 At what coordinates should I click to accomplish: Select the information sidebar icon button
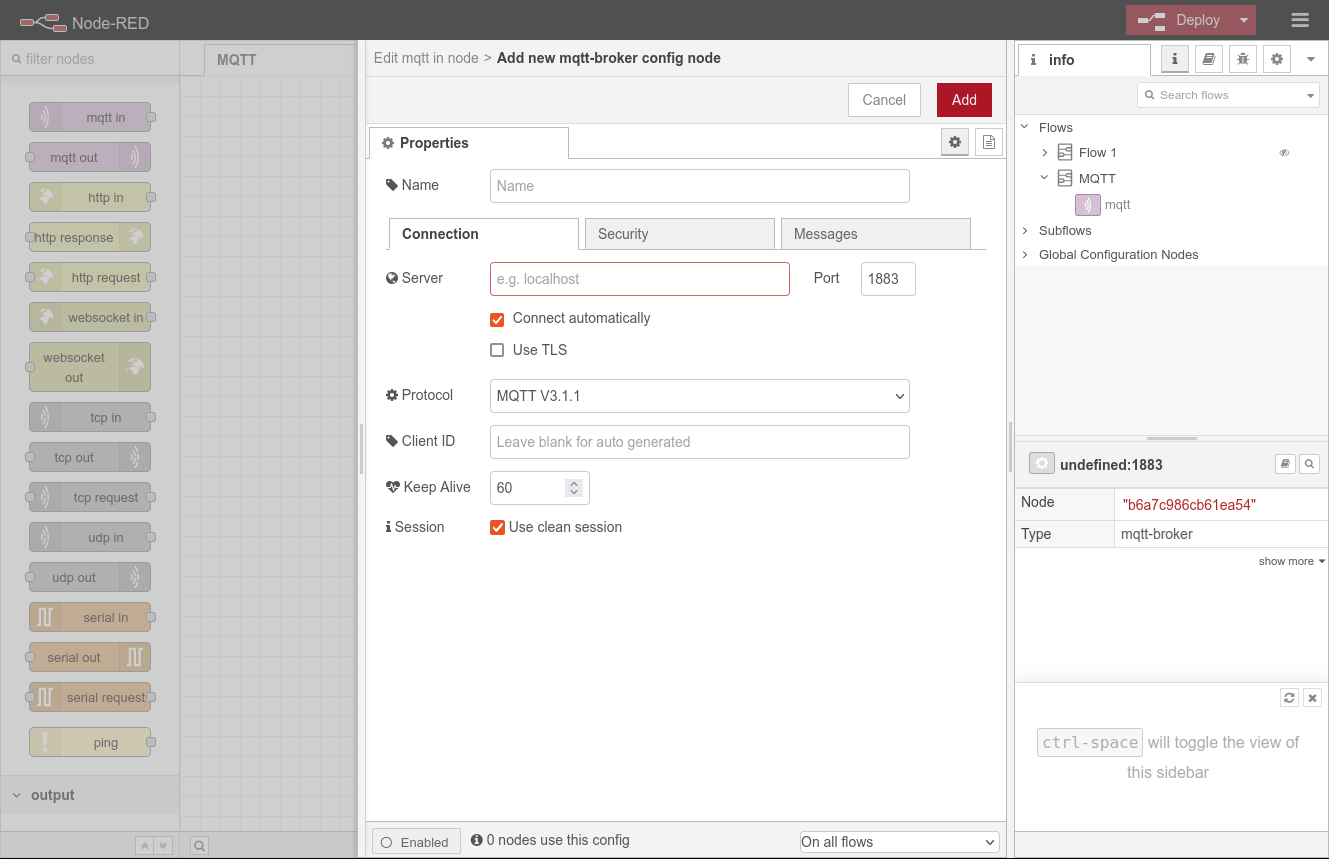[1175, 59]
